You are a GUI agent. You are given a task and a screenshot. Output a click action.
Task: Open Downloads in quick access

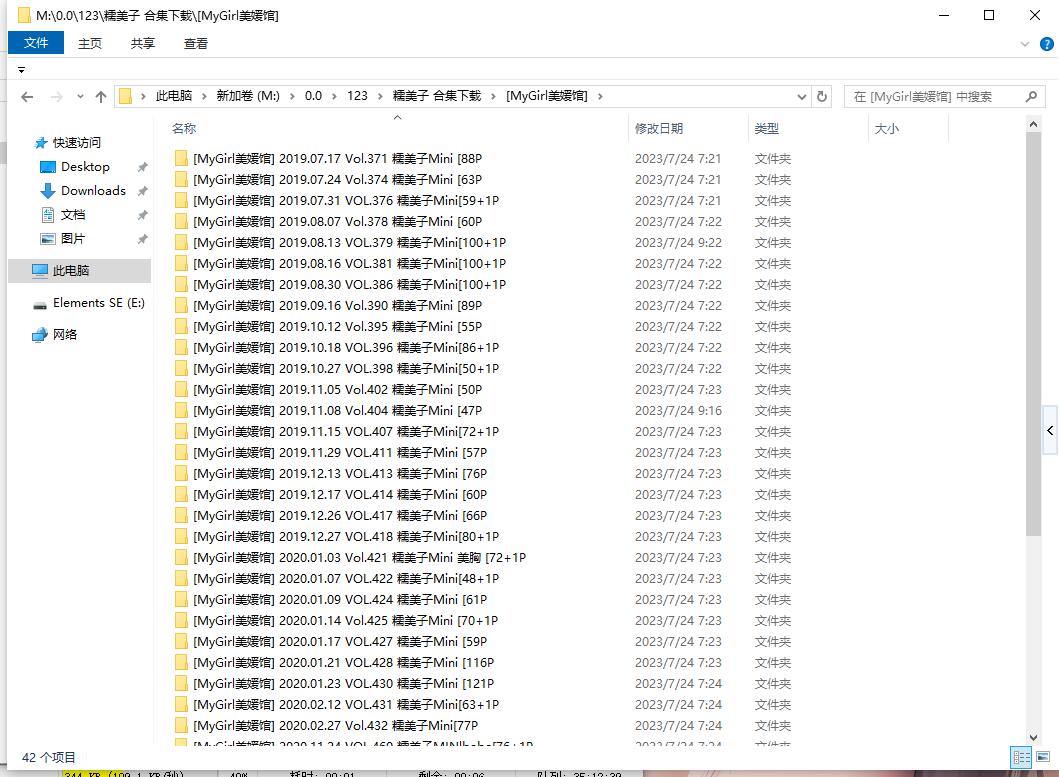pyautogui.click(x=93, y=191)
